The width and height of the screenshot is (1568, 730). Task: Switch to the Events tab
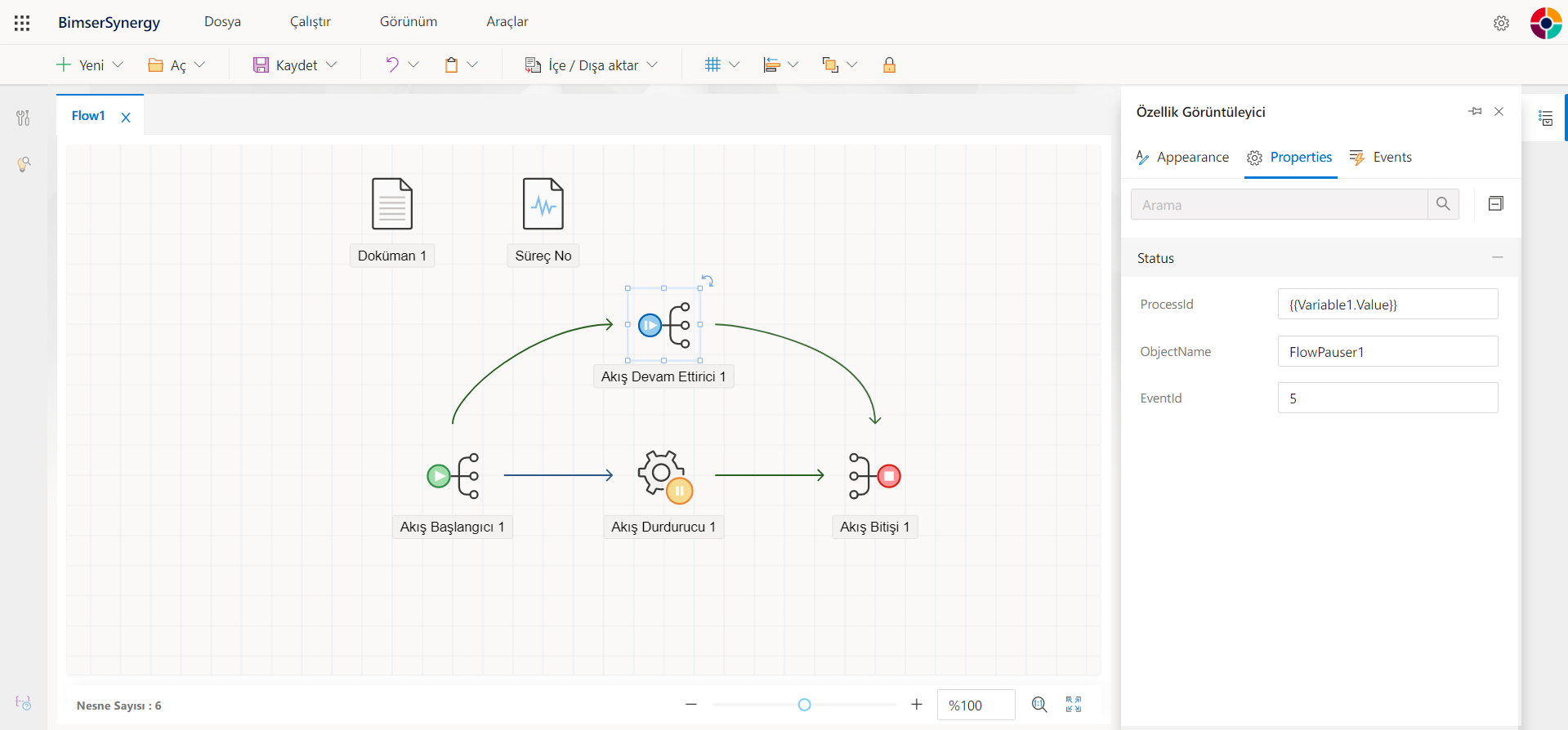[x=1381, y=158]
